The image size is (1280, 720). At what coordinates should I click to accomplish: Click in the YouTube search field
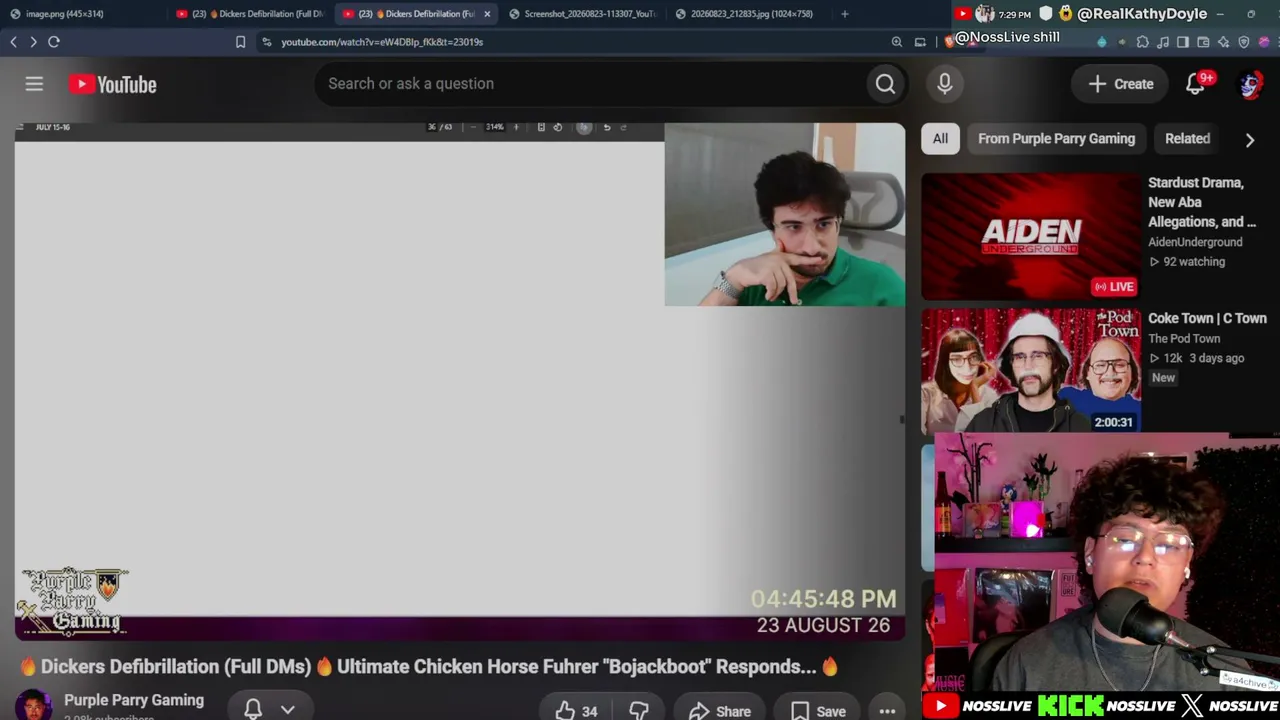click(x=590, y=84)
